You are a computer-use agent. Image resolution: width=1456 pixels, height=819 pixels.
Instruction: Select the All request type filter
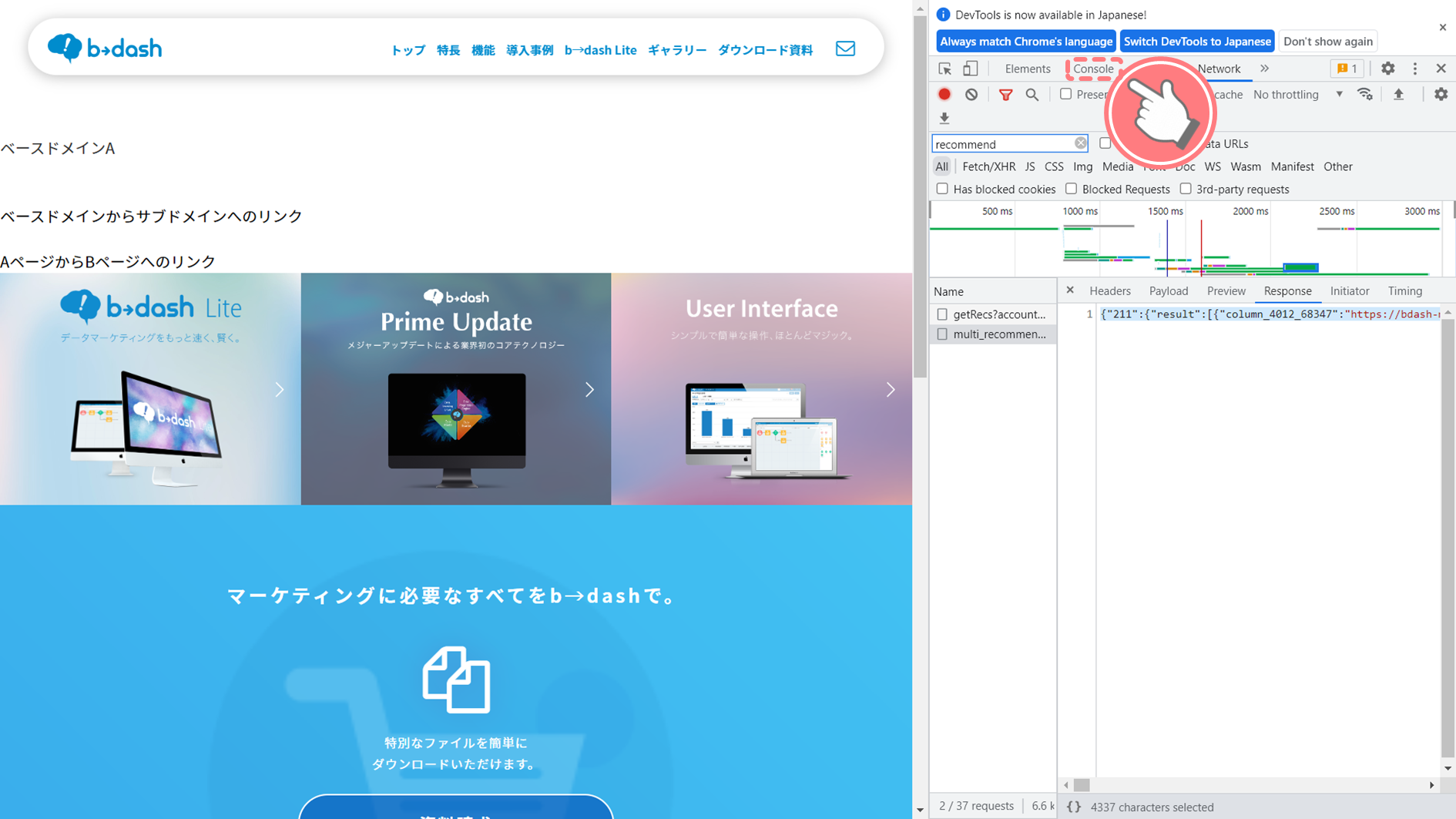[942, 166]
